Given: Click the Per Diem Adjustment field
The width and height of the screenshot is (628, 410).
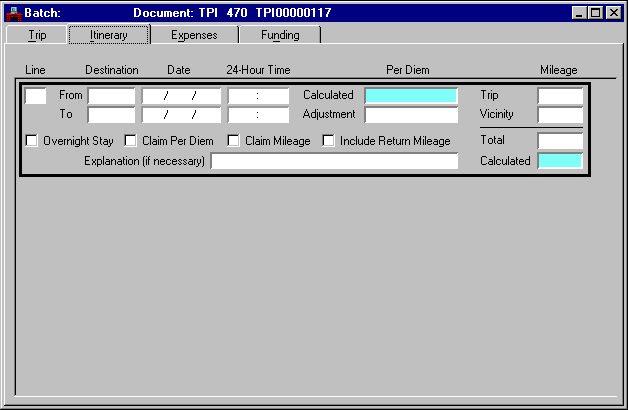Looking at the screenshot, I should [411, 115].
